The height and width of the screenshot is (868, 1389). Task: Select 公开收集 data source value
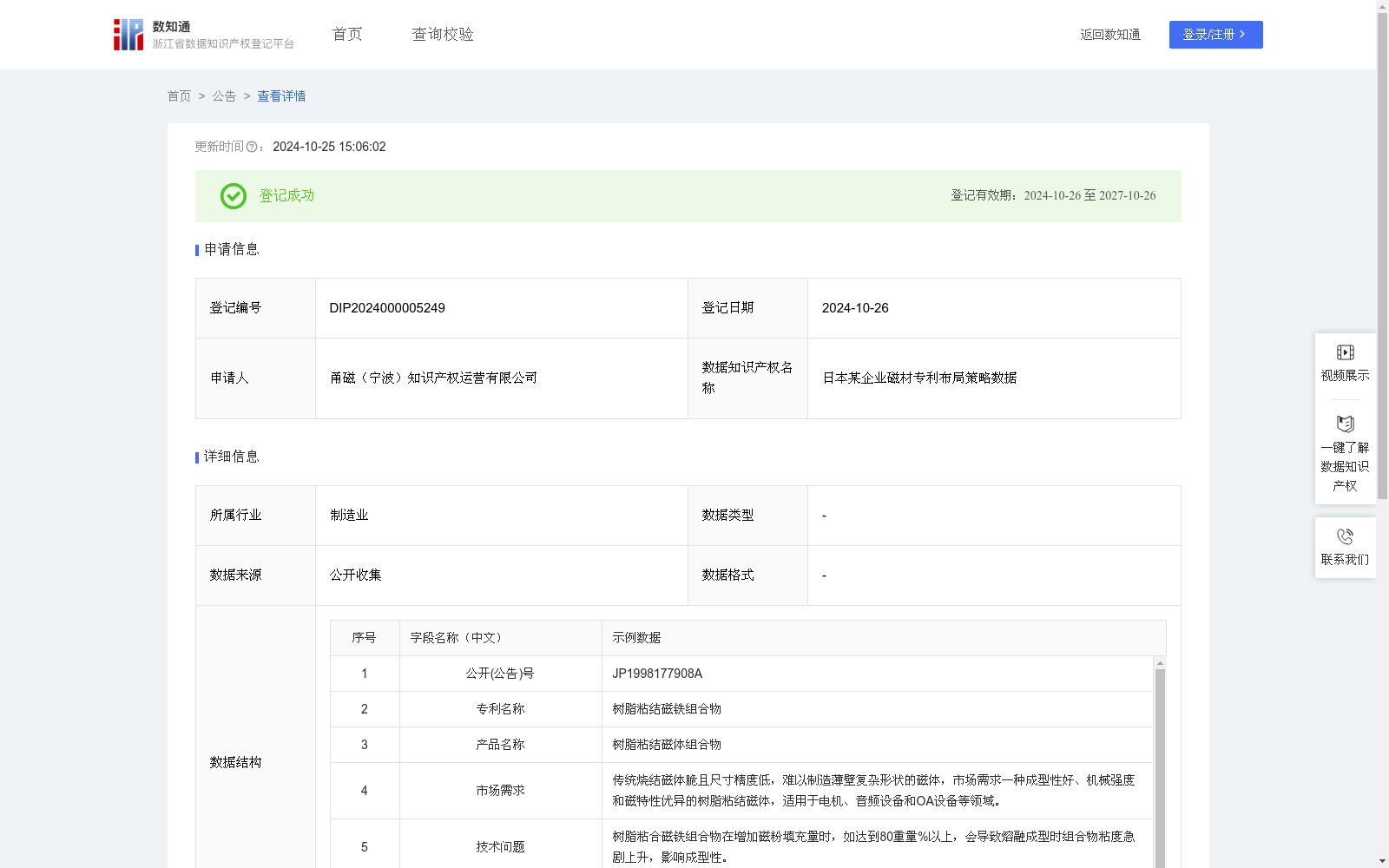coord(356,575)
